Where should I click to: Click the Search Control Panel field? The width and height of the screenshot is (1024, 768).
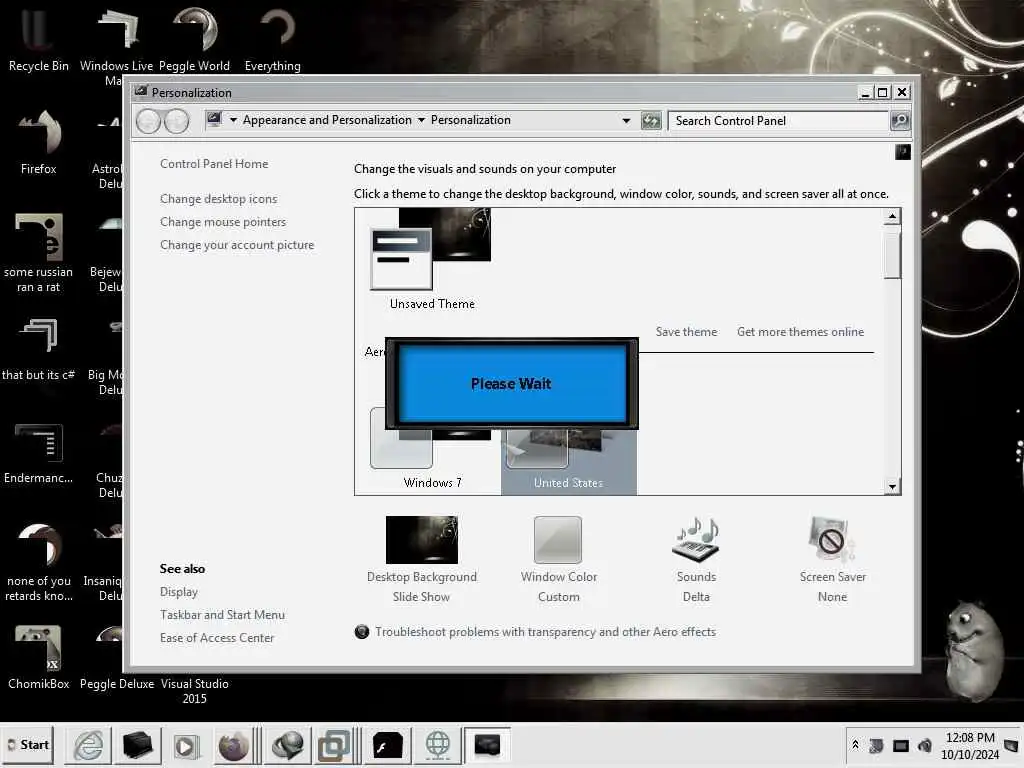coord(778,121)
